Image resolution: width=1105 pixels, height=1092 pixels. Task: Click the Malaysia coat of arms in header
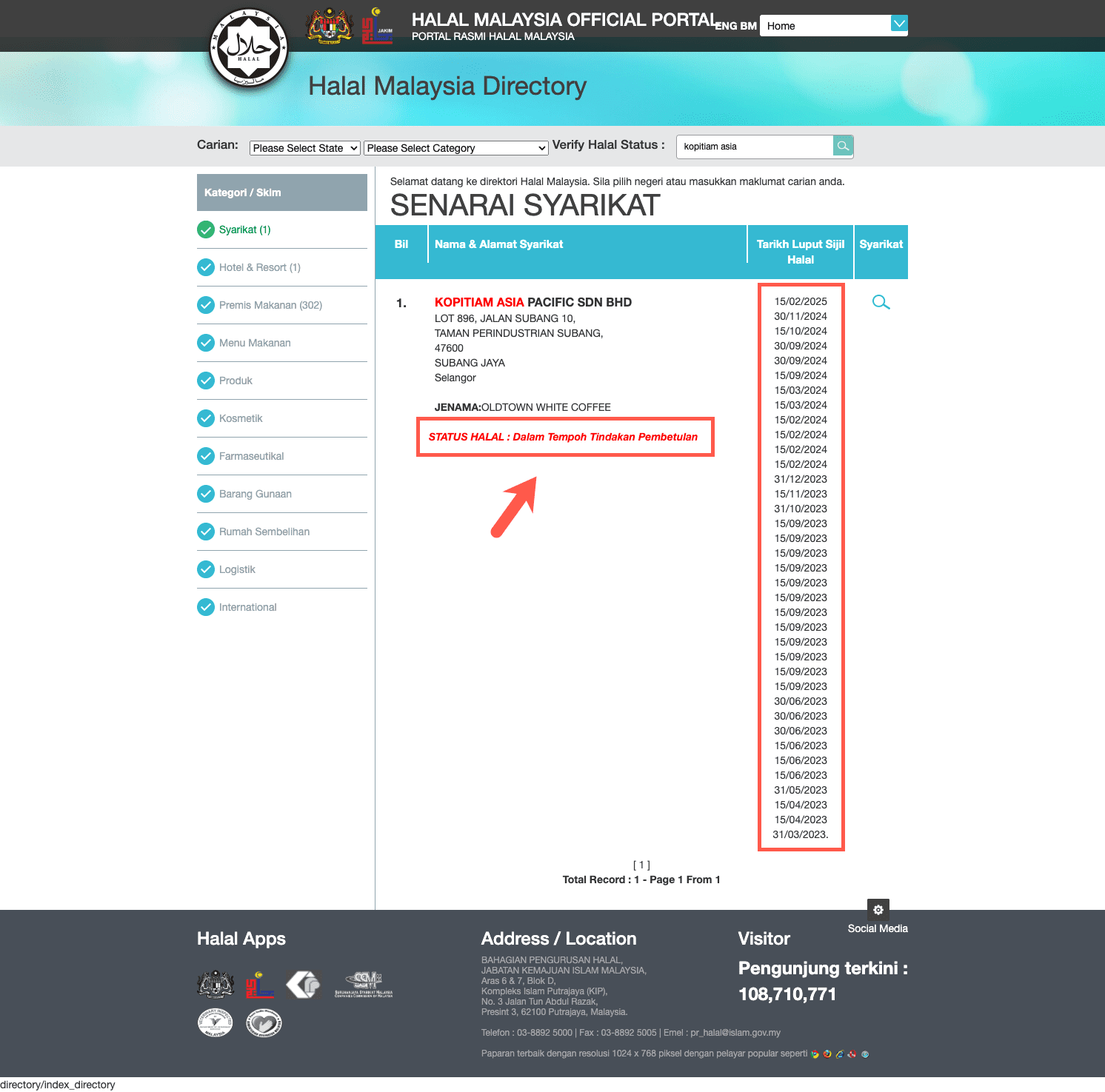[x=330, y=26]
